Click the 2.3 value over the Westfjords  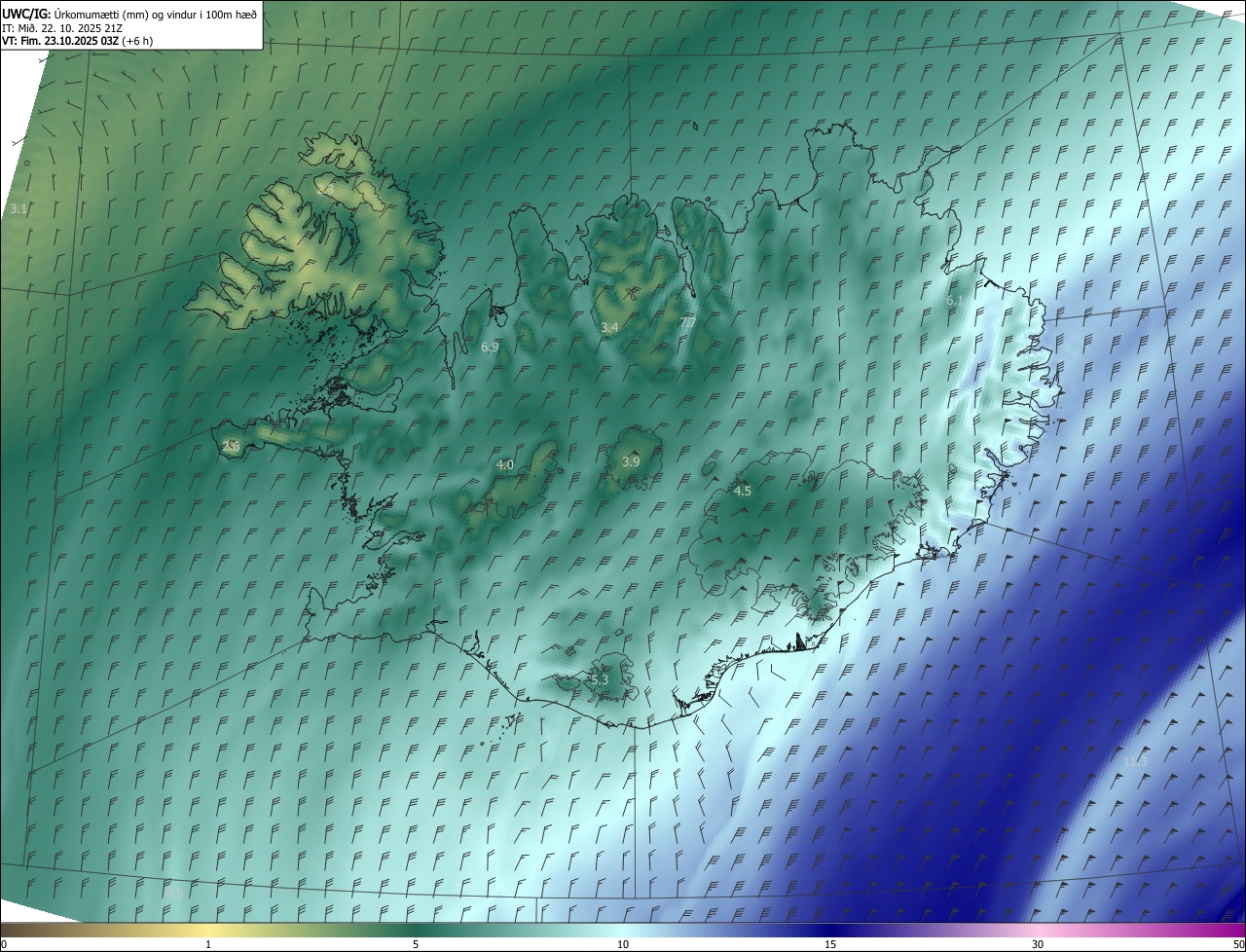click(325, 190)
